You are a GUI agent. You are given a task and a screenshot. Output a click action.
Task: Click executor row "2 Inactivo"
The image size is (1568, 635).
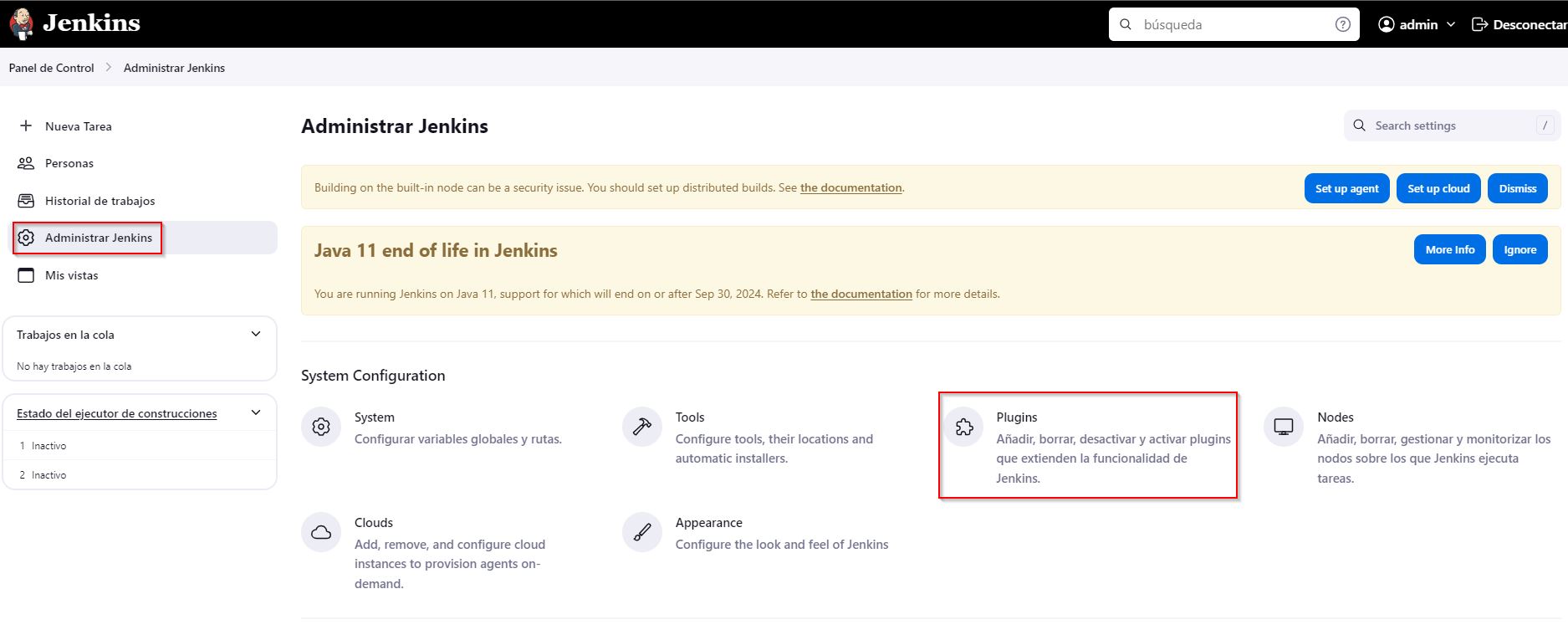[140, 474]
